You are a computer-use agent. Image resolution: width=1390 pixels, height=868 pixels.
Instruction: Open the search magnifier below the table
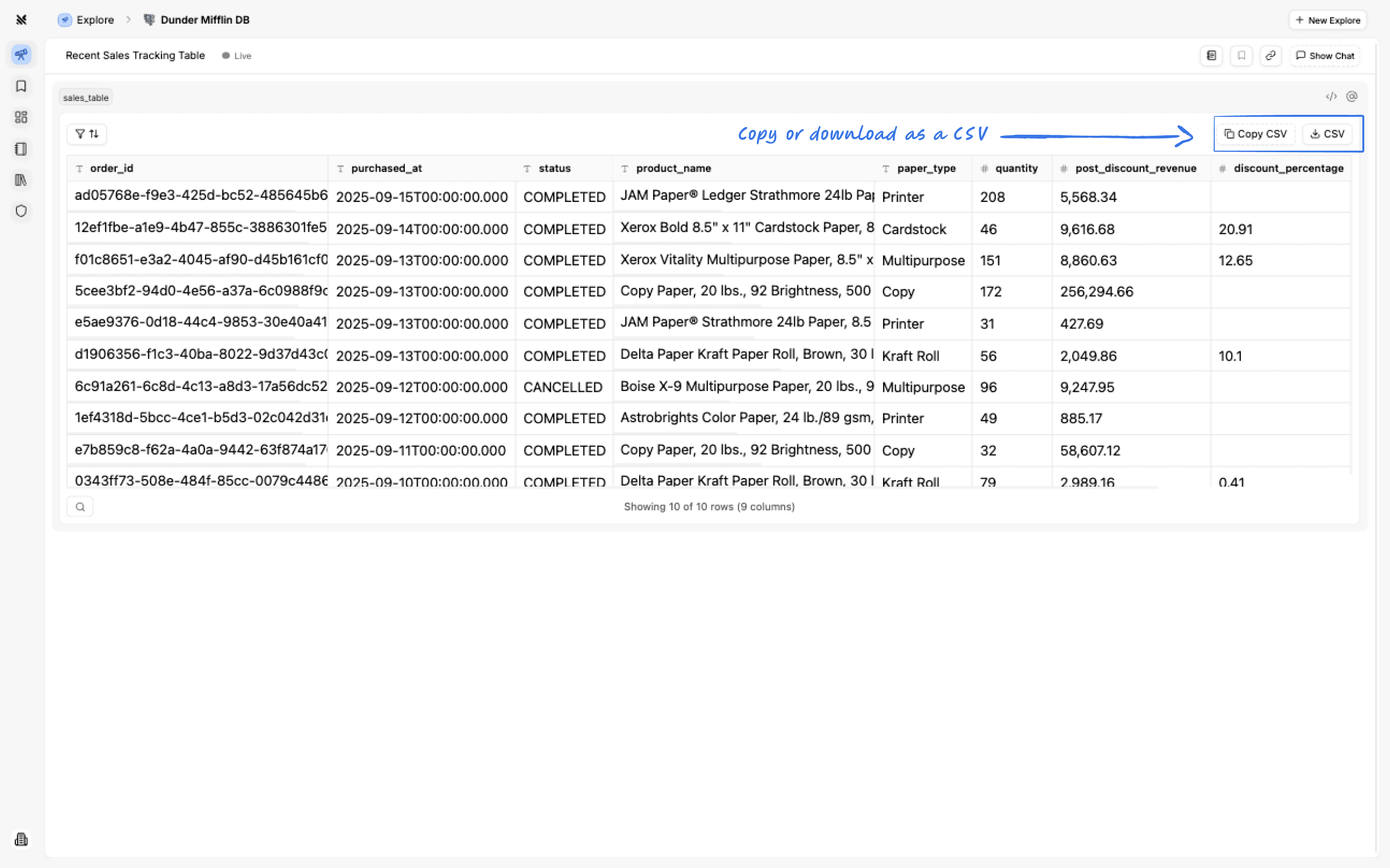tap(80, 506)
